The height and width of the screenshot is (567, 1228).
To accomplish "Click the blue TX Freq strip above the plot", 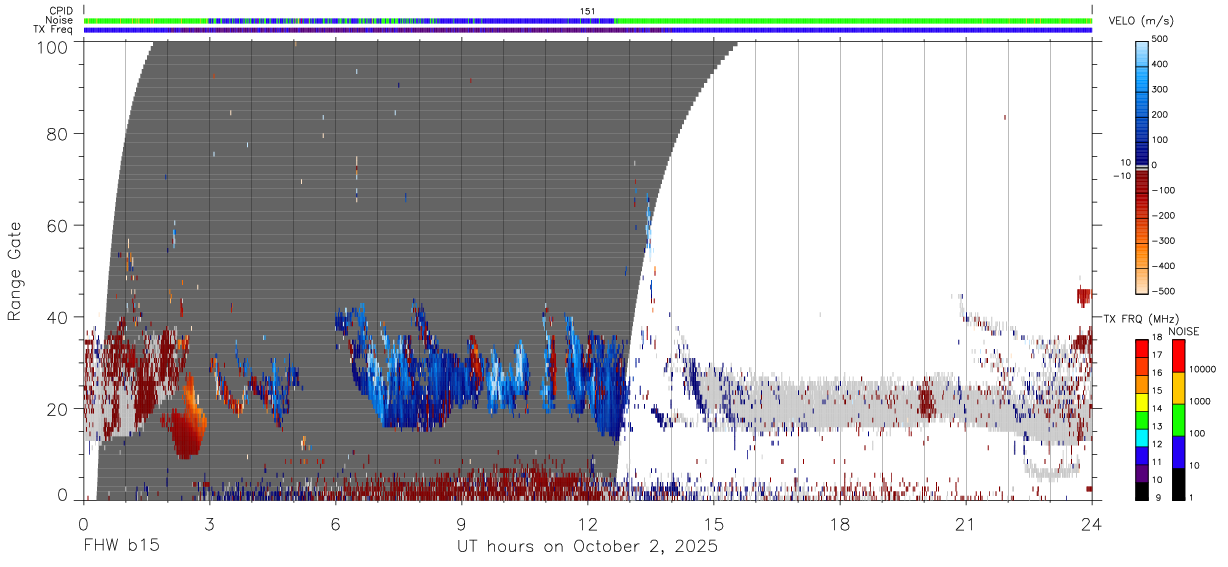I will tap(588, 30).
